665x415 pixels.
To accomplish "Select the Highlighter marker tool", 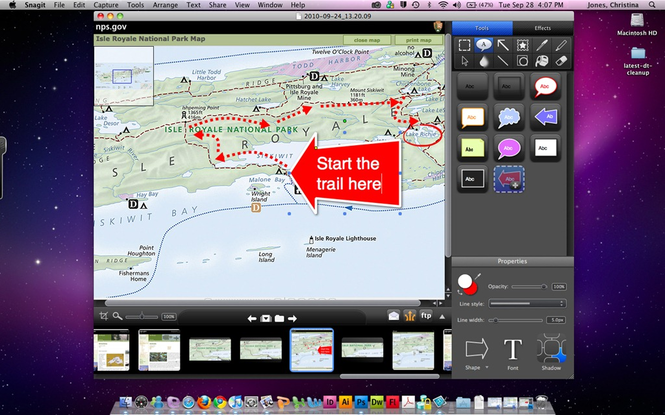I will tap(561, 45).
